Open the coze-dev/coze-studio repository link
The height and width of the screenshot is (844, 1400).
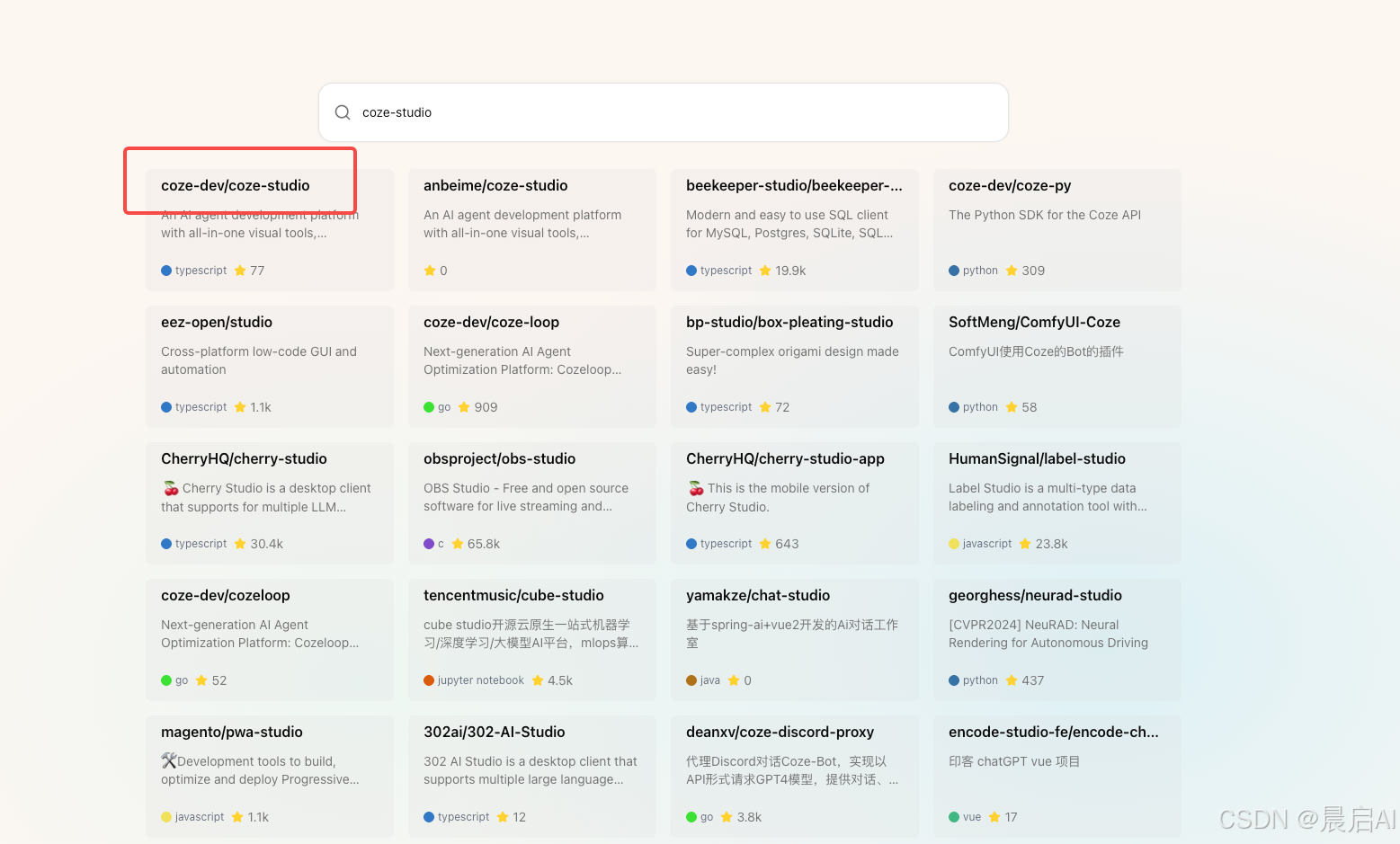click(x=236, y=185)
